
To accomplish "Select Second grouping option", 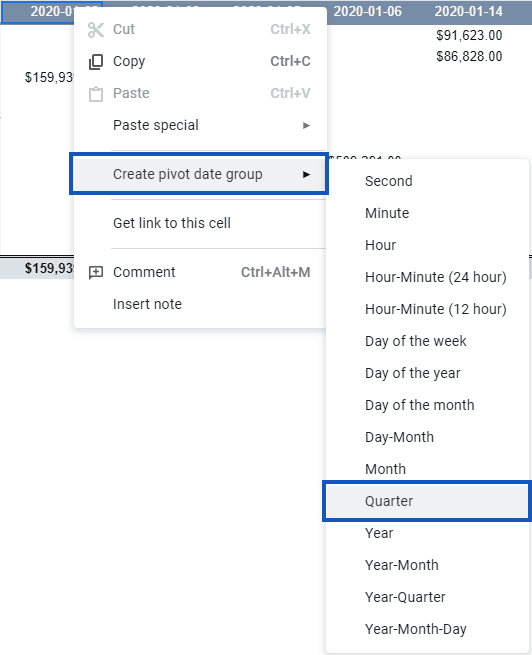I will pos(388,181).
